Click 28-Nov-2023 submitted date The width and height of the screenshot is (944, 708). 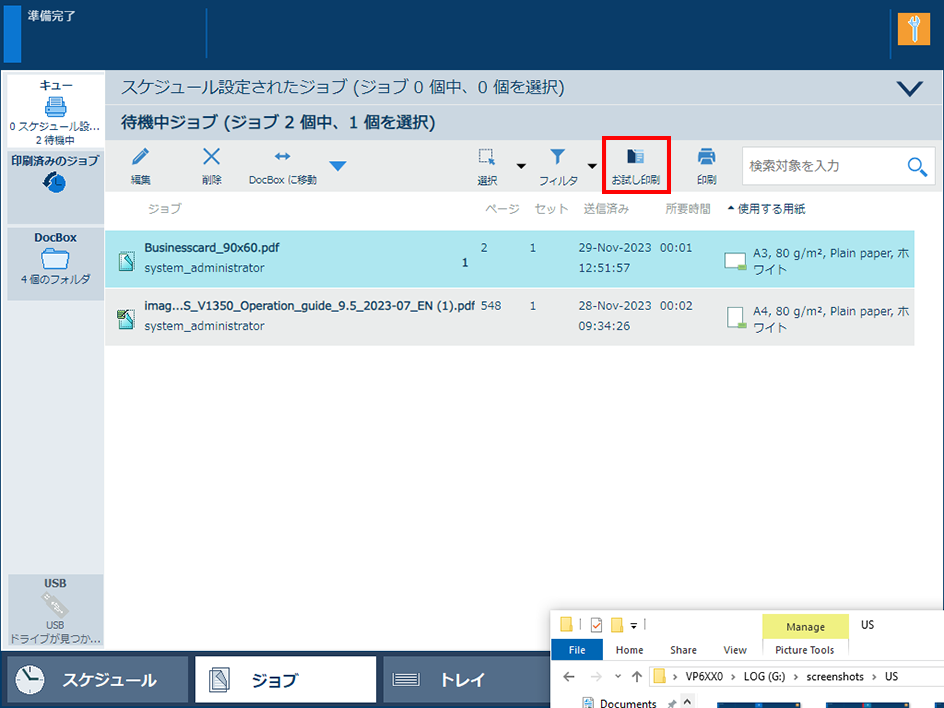pyautogui.click(x=615, y=306)
